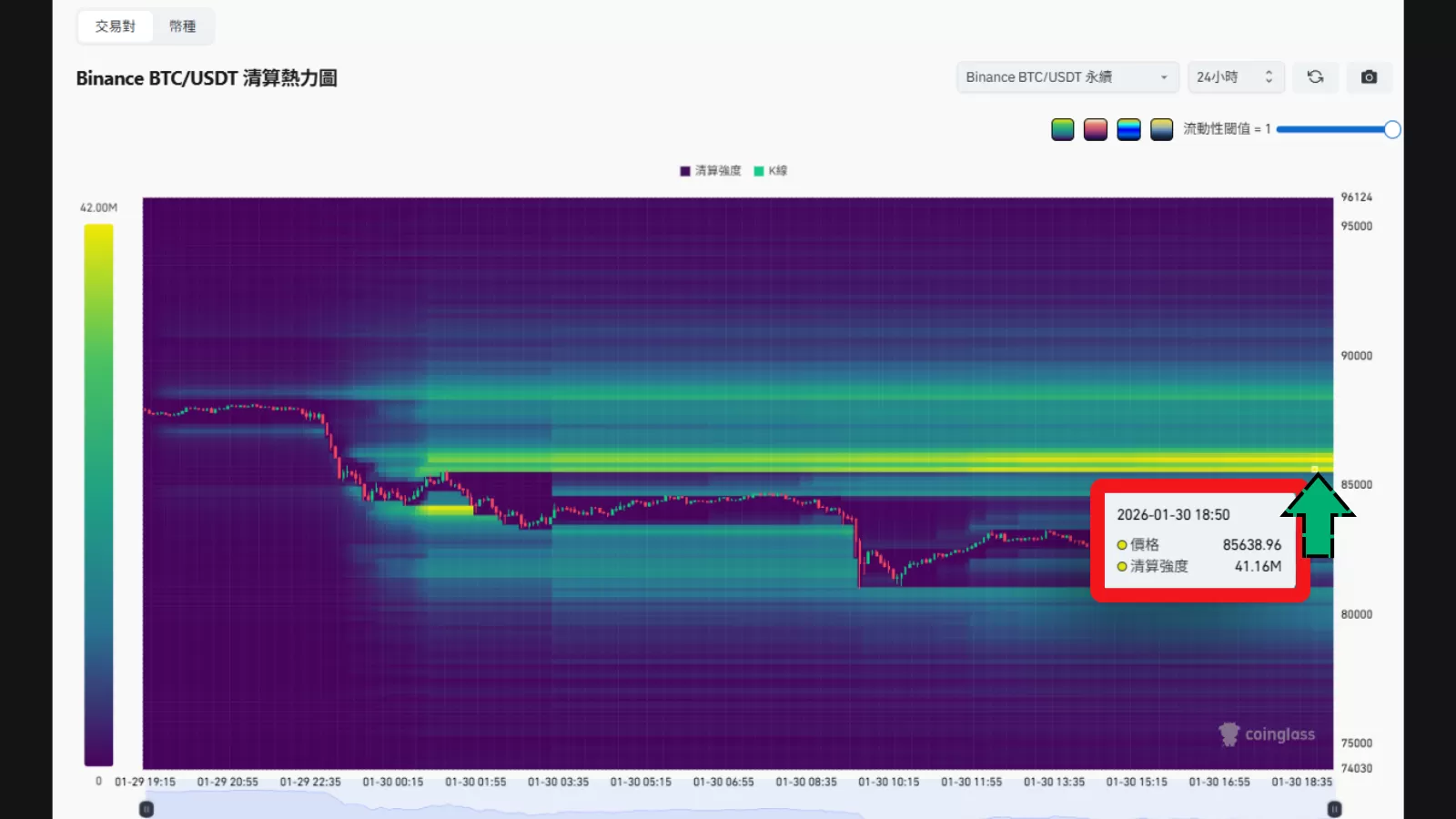Click the 01-30 00:15 time axis label
1456x819 pixels.
tap(393, 782)
